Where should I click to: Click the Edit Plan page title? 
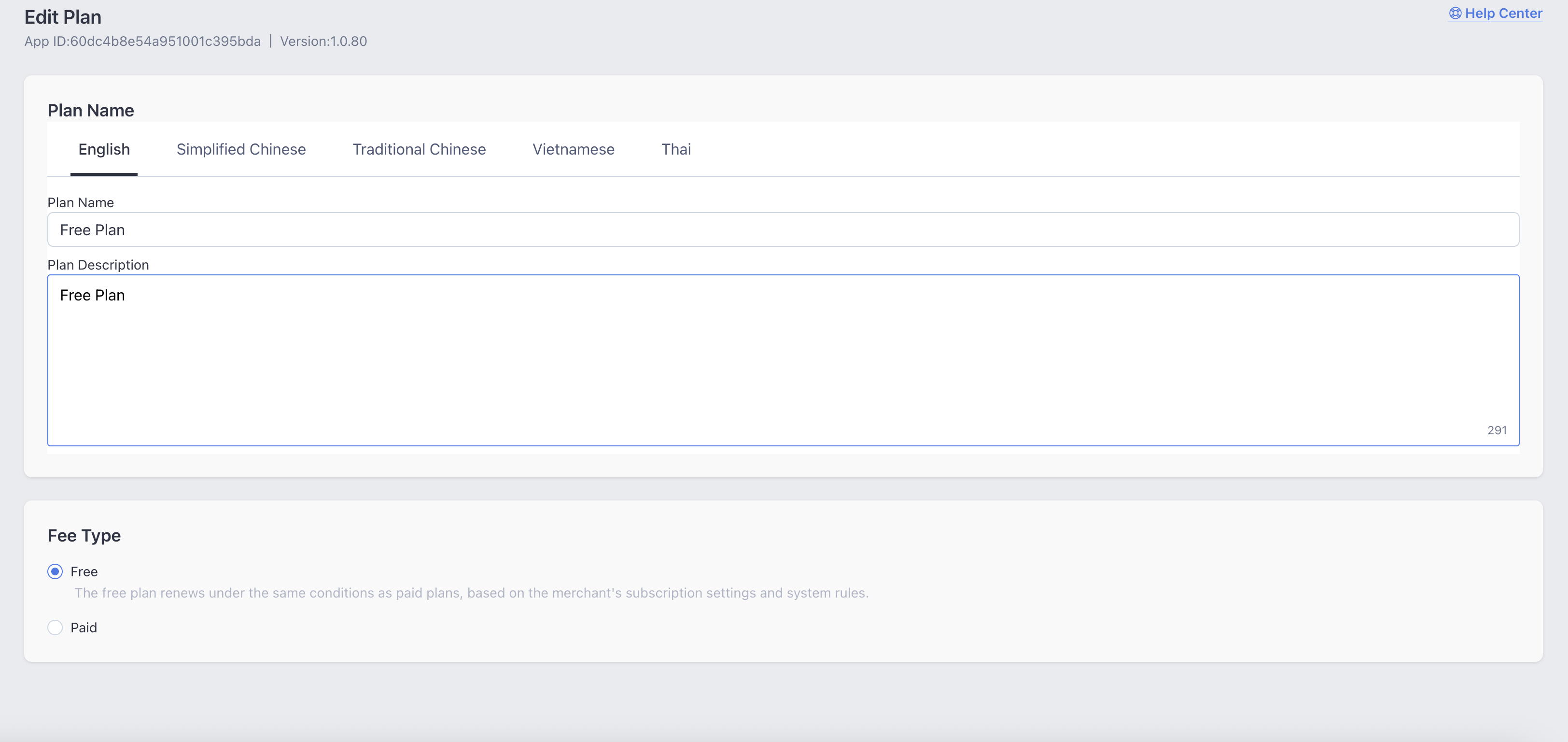pyautogui.click(x=63, y=17)
